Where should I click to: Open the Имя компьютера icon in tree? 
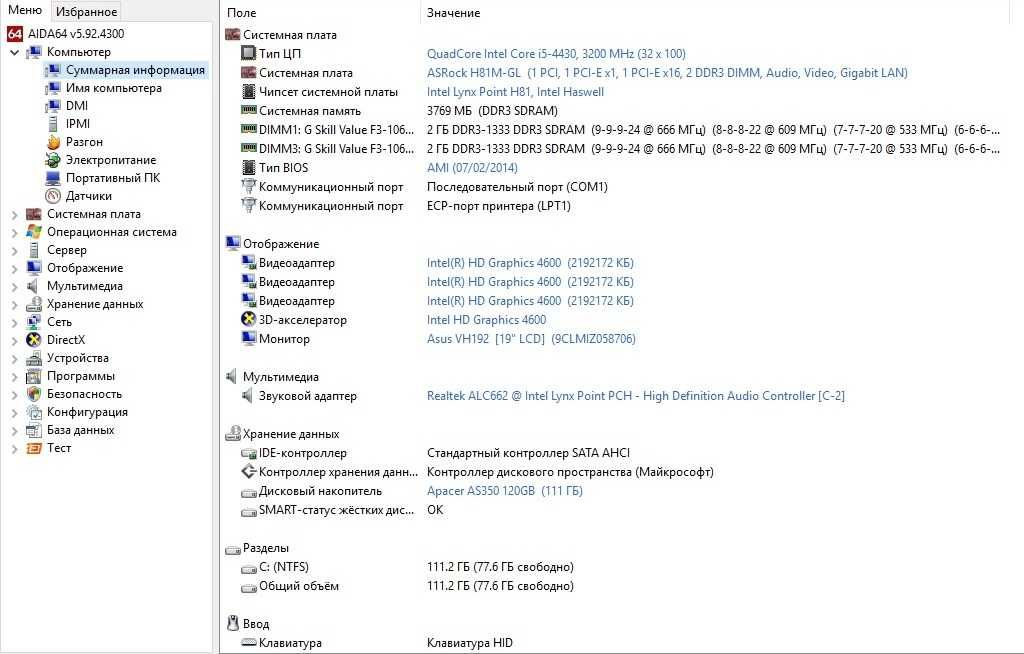pyautogui.click(x=52, y=88)
